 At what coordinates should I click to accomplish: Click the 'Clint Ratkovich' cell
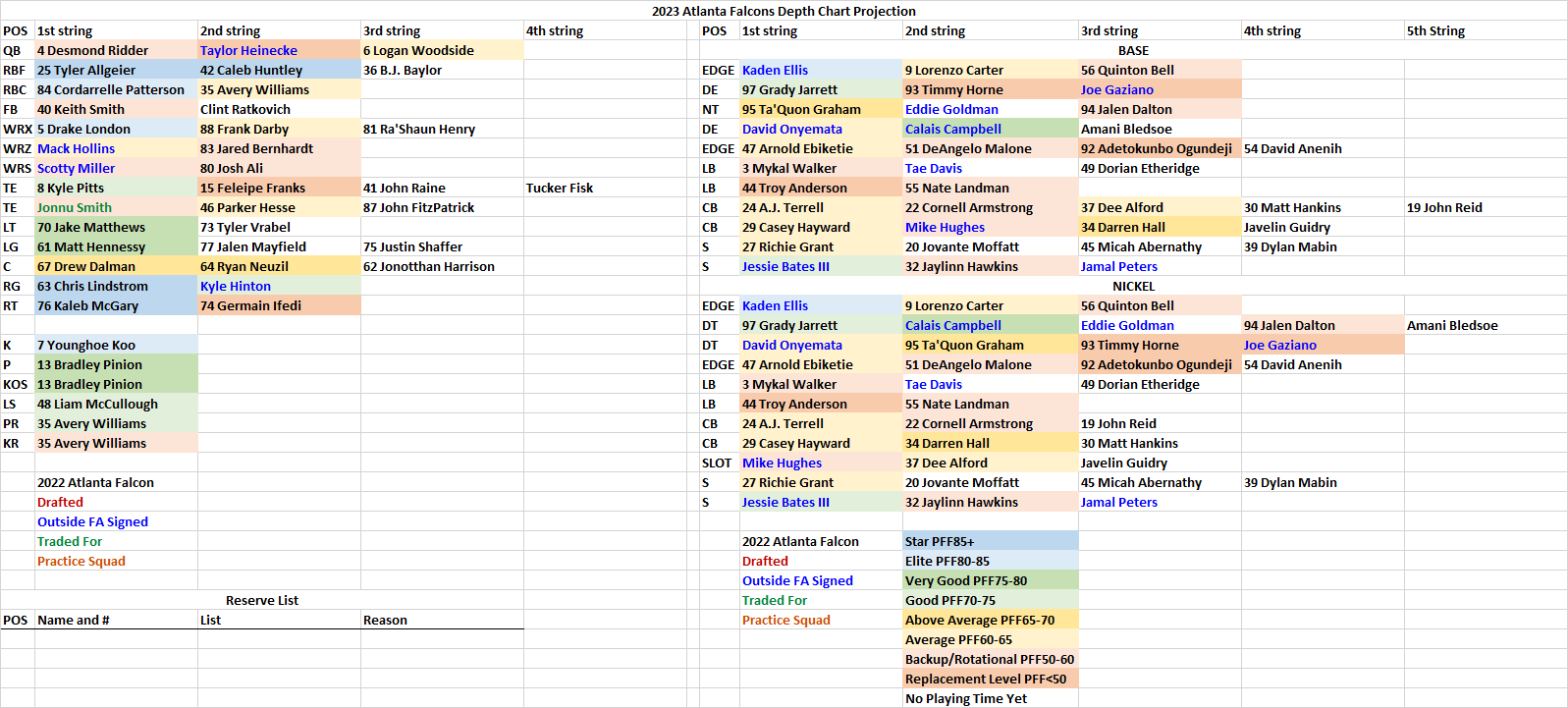coord(279,109)
